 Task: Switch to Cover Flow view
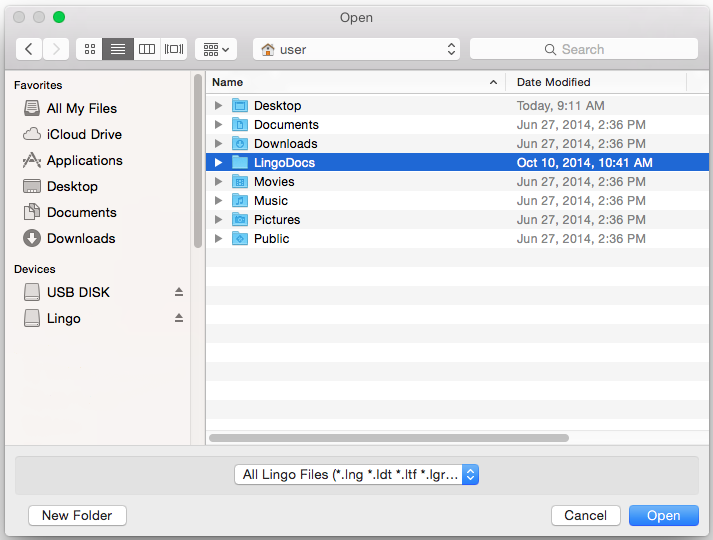tap(175, 49)
